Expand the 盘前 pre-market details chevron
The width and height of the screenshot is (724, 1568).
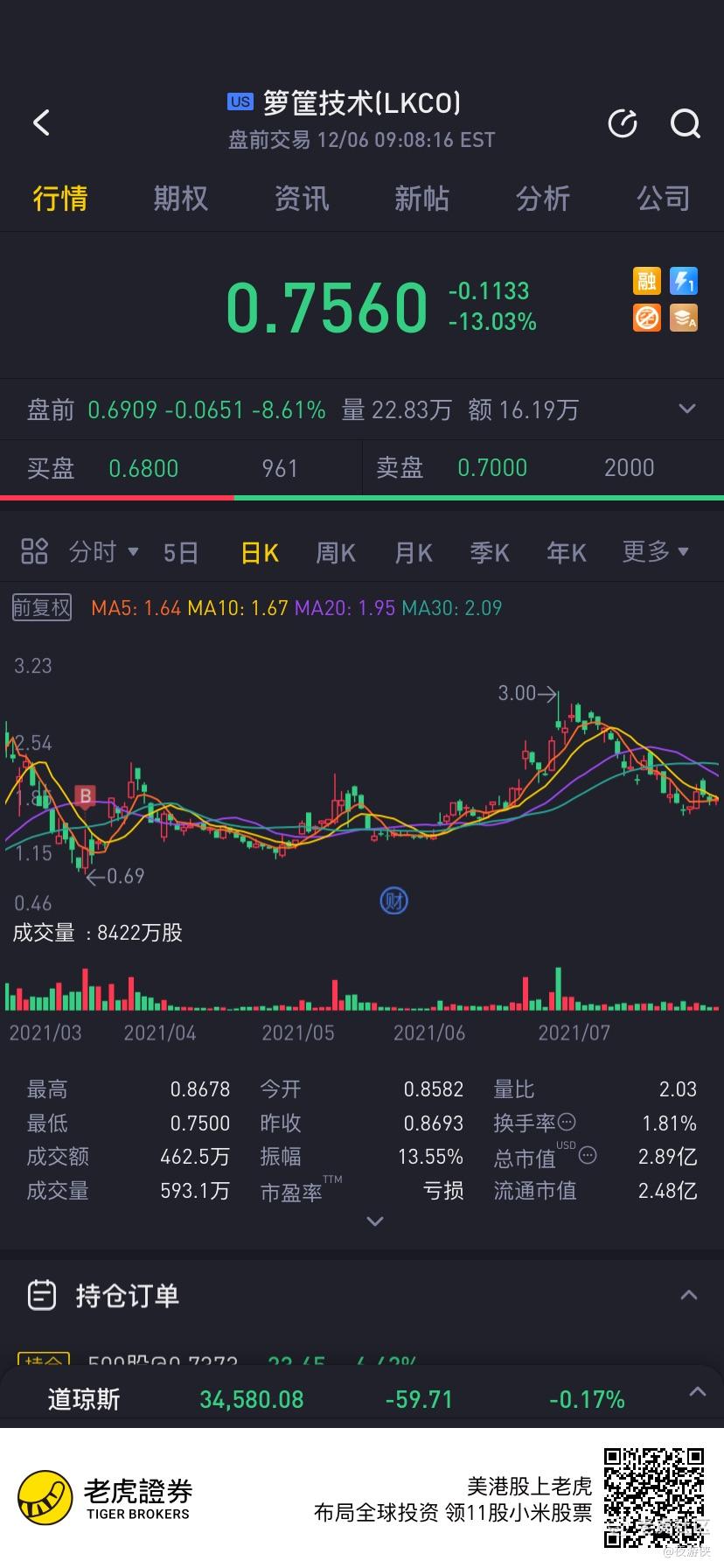[x=688, y=409]
